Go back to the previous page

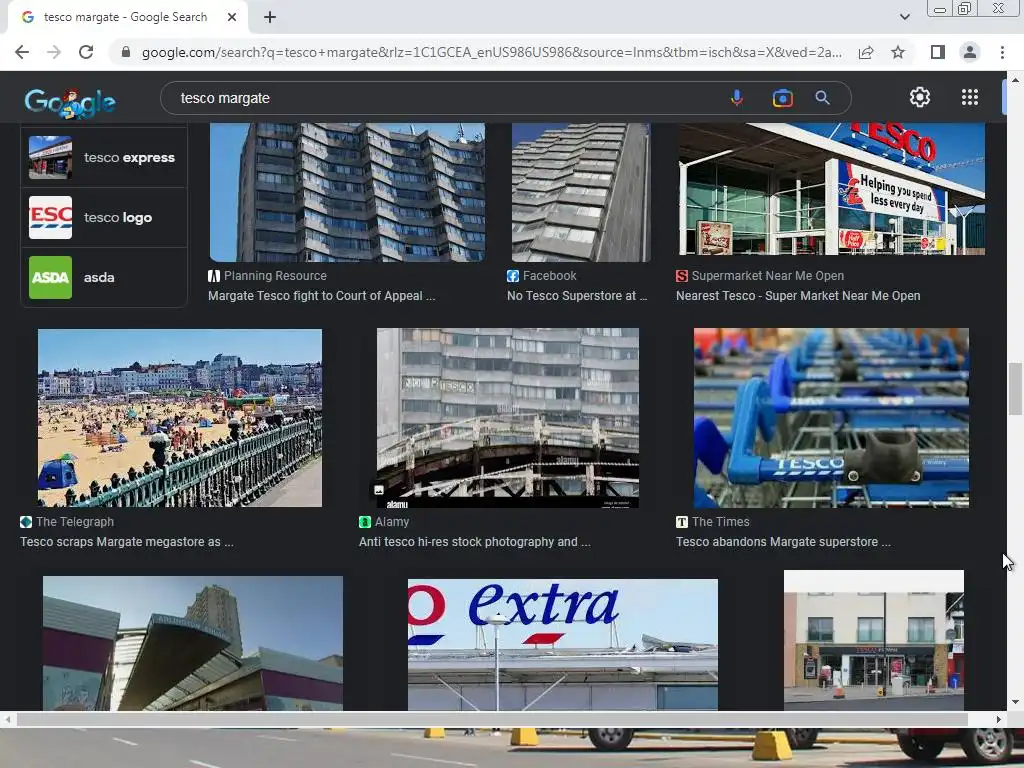pyautogui.click(x=22, y=52)
